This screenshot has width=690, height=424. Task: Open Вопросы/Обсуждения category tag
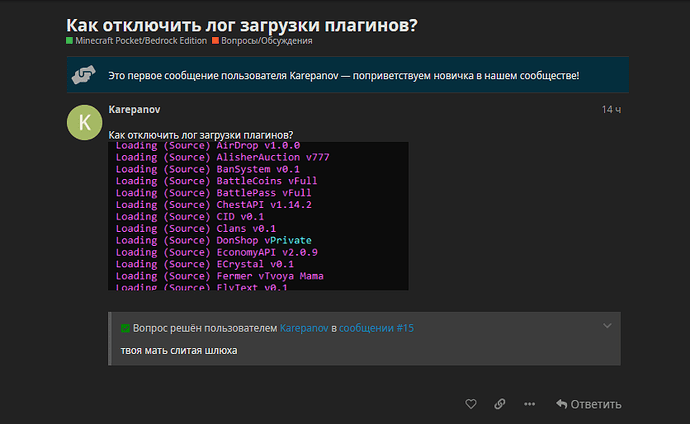pos(267,40)
